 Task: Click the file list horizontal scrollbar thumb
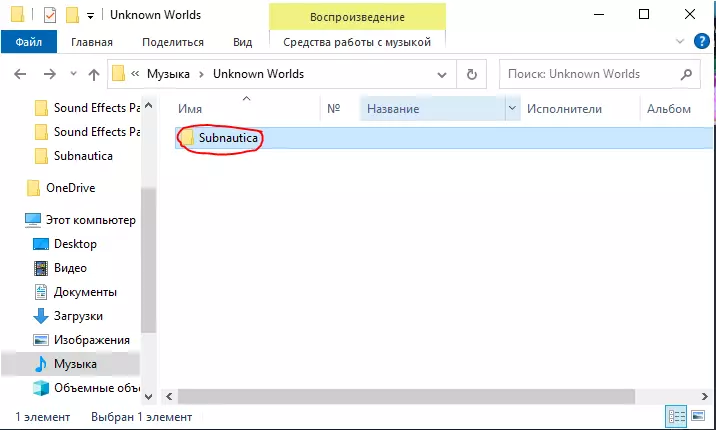pyautogui.click(x=406, y=396)
